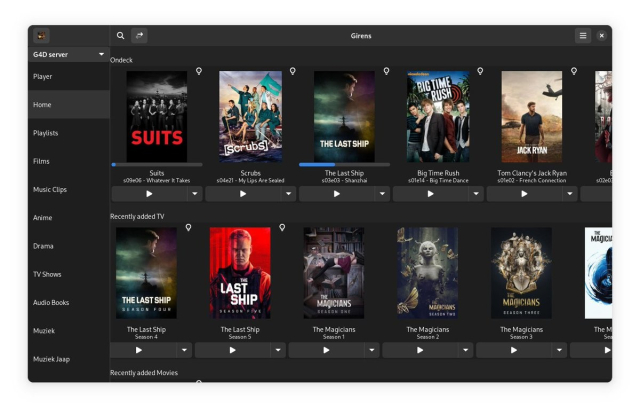Click The Last Ship Shanzhai progress bar
Image resolution: width=640 pixels, height=413 pixels.
click(x=344, y=164)
